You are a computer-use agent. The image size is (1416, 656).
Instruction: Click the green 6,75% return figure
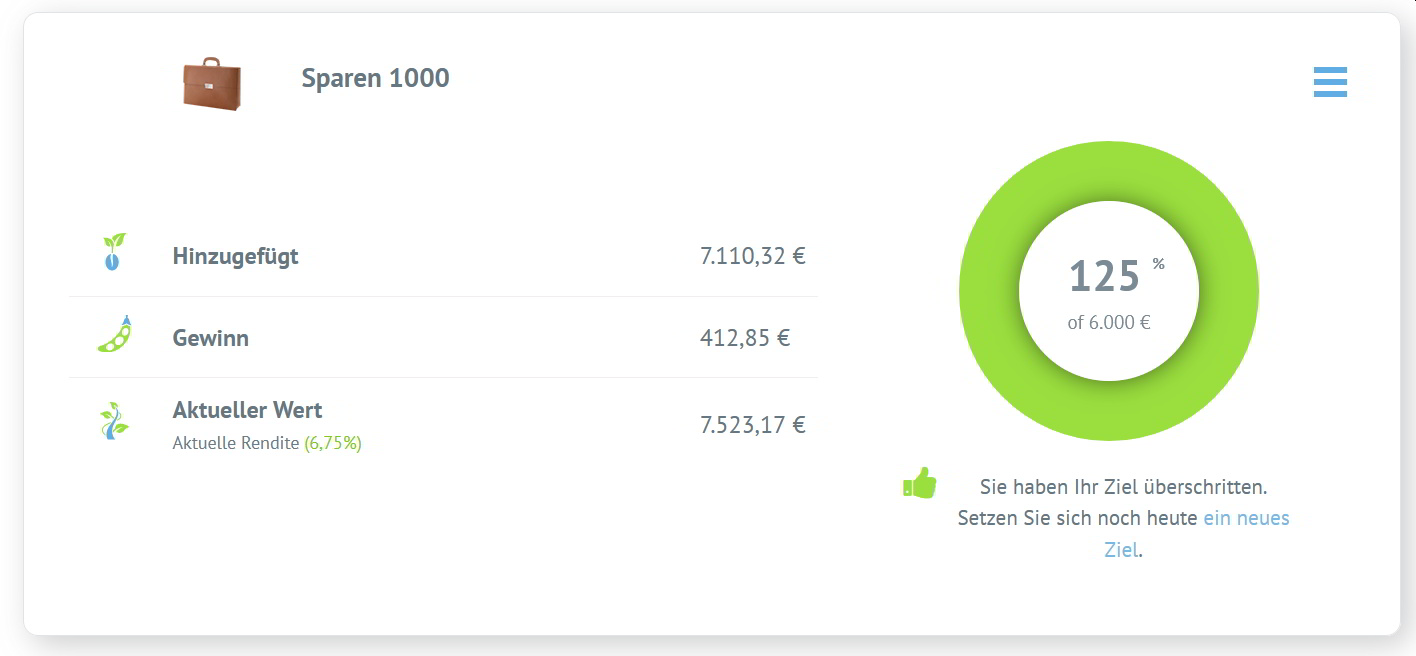click(x=333, y=443)
